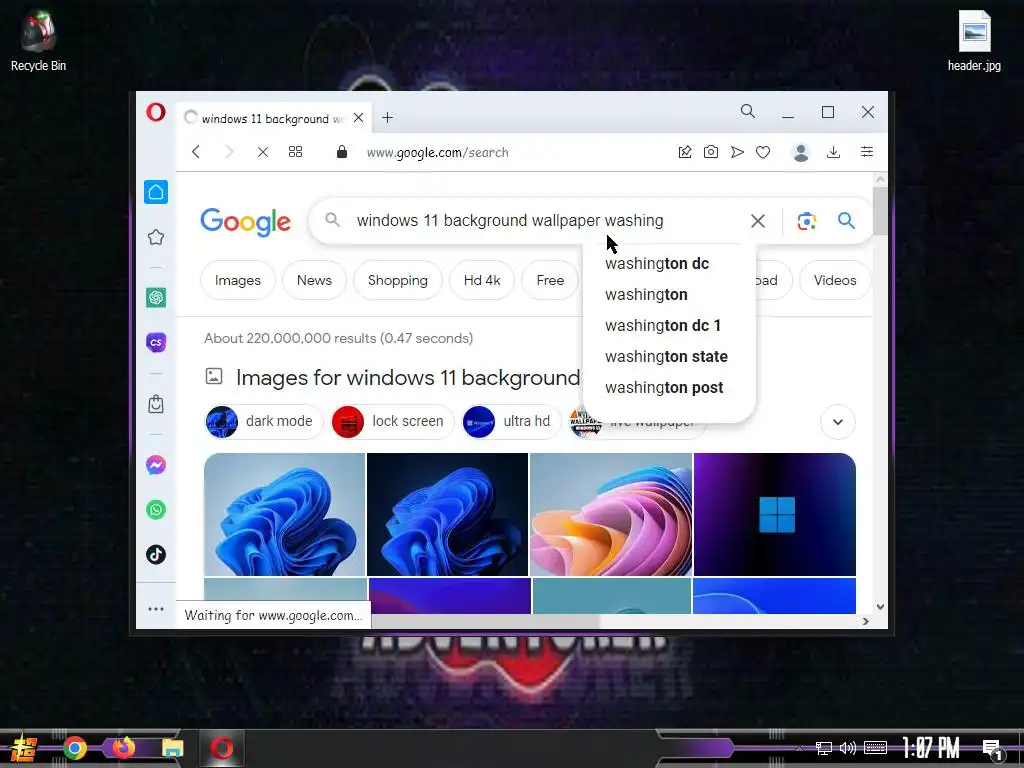The height and width of the screenshot is (768, 1024).
Task: Choose the washington state suggestion
Action: (669, 357)
